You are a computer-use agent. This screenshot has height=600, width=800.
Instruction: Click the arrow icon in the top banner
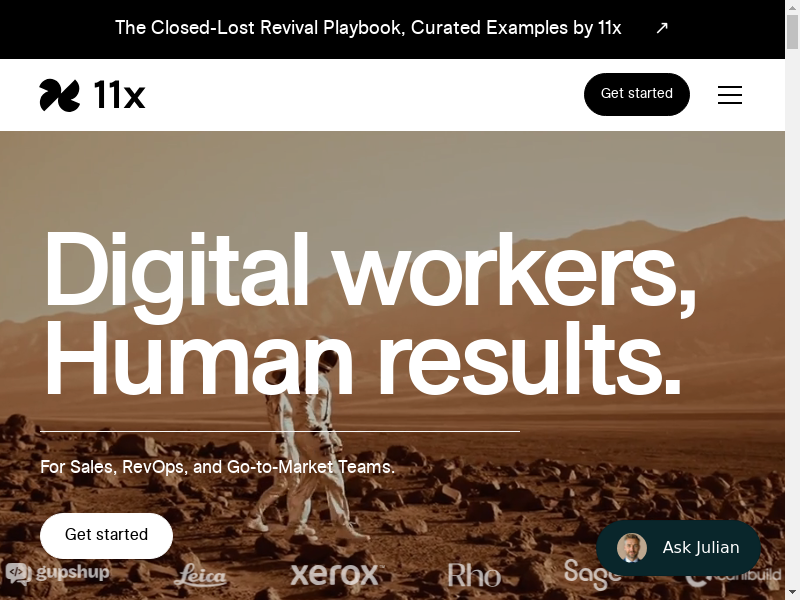(x=662, y=28)
